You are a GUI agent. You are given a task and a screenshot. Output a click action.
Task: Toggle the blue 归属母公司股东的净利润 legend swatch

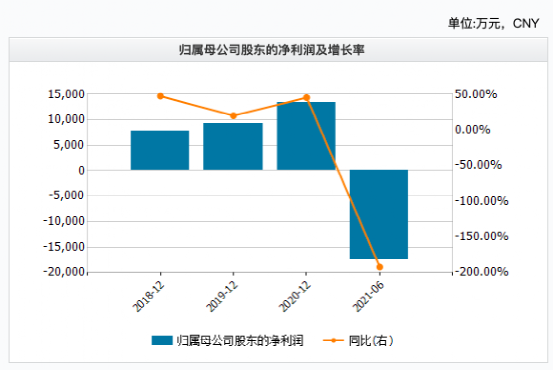(x=162, y=340)
